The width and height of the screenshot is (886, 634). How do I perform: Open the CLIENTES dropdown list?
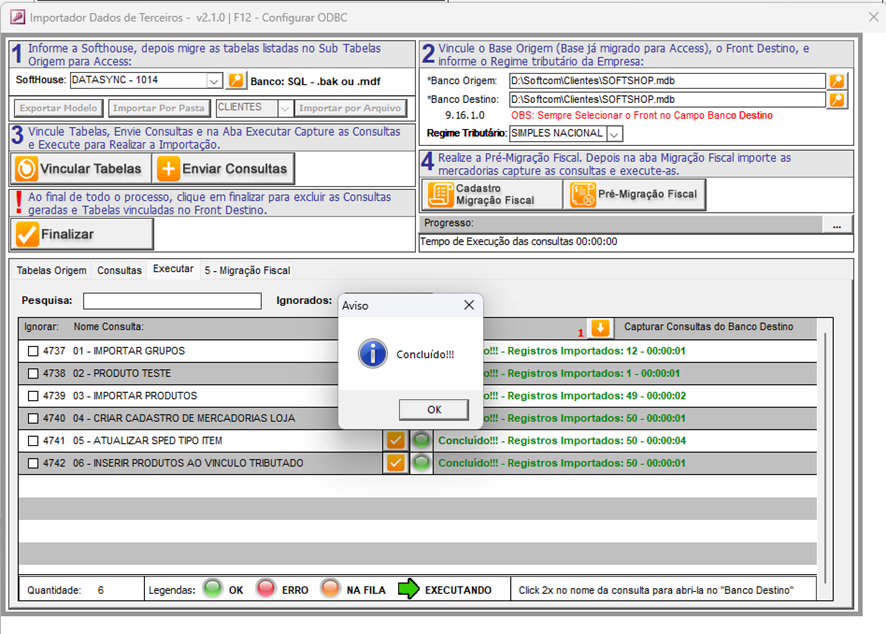pyautogui.click(x=282, y=108)
